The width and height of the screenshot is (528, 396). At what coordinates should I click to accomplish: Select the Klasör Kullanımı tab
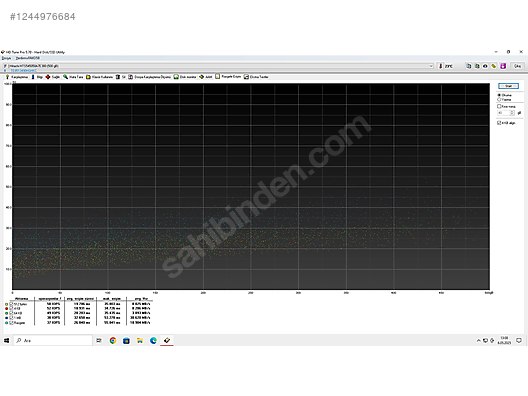pyautogui.click(x=99, y=77)
